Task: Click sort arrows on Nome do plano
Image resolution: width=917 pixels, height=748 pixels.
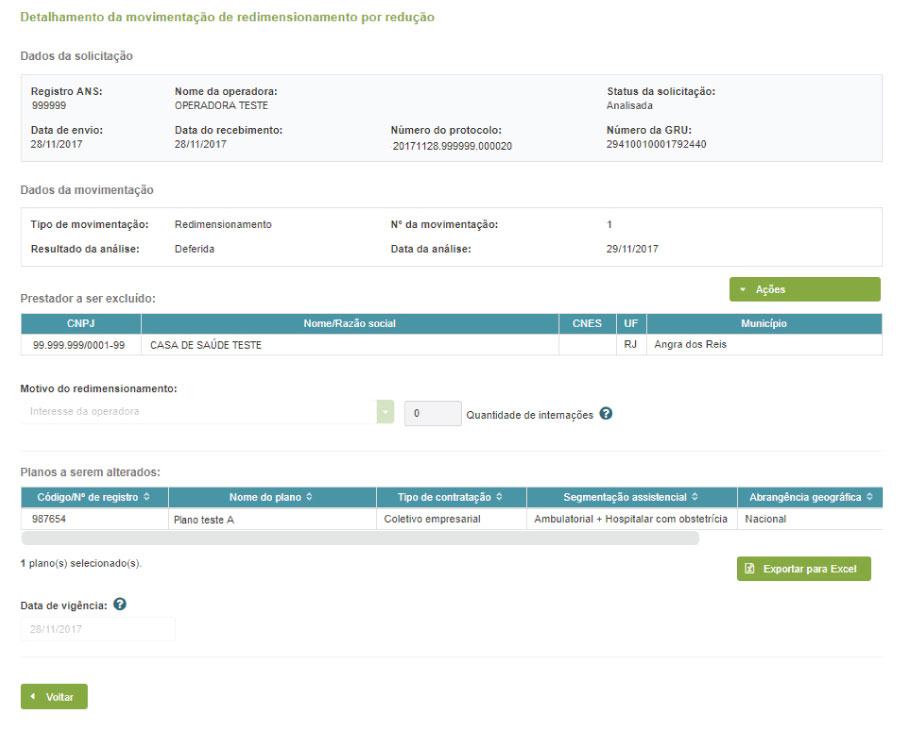Action: tap(309, 497)
